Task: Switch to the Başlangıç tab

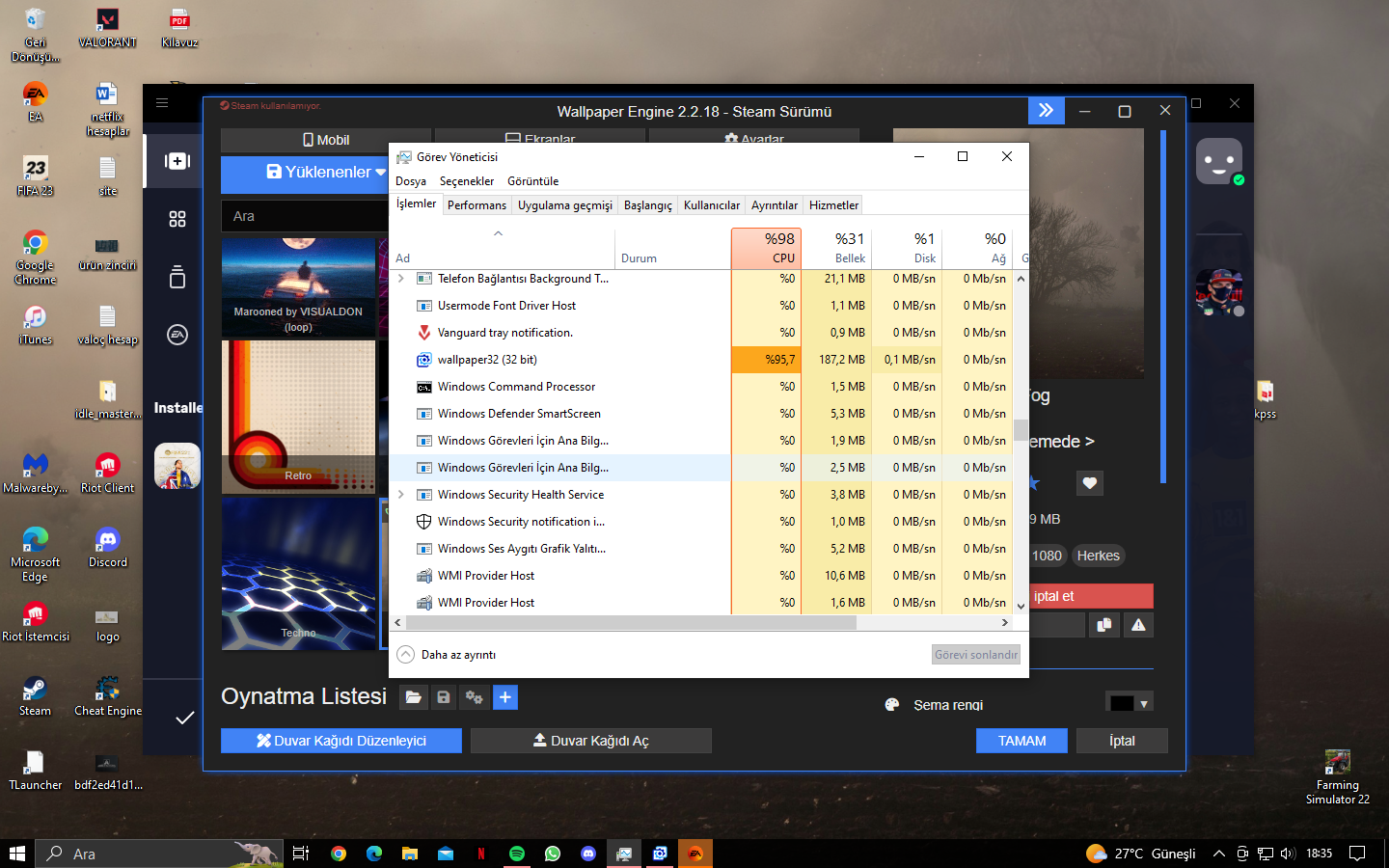Action: click(648, 205)
